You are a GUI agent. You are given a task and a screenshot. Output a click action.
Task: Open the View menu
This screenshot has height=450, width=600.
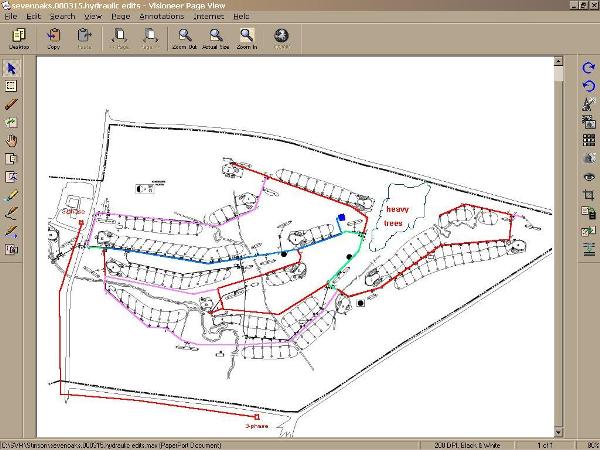pos(92,17)
